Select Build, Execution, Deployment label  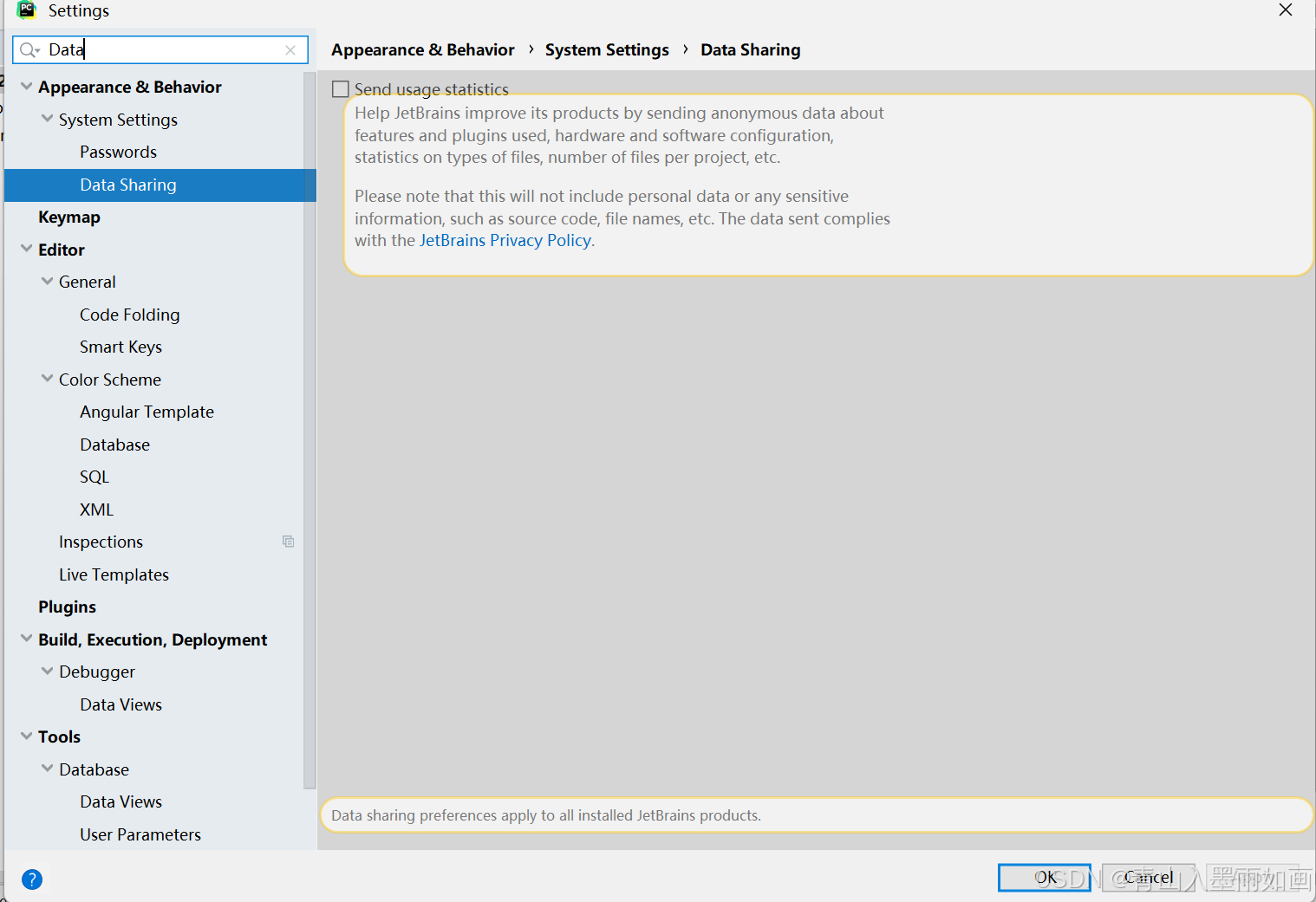pyautogui.click(x=153, y=639)
